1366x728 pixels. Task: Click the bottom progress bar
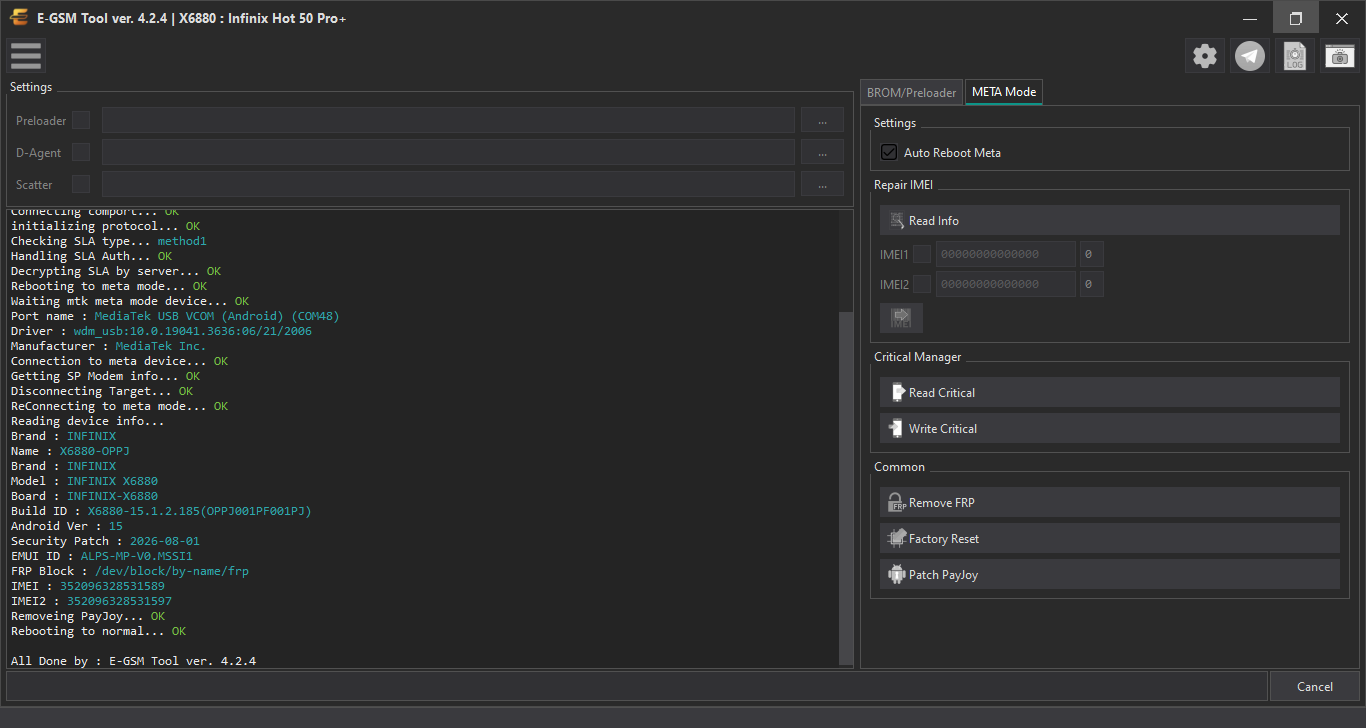pos(637,686)
